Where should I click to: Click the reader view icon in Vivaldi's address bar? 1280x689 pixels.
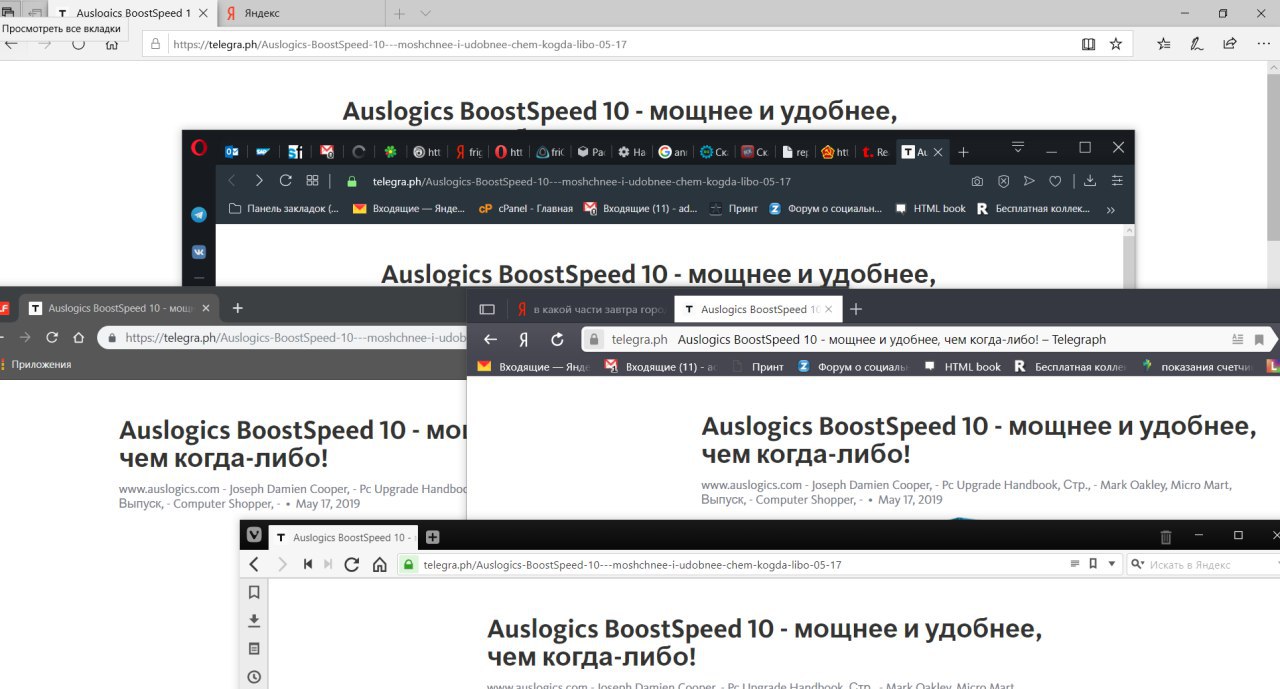coord(1075,564)
